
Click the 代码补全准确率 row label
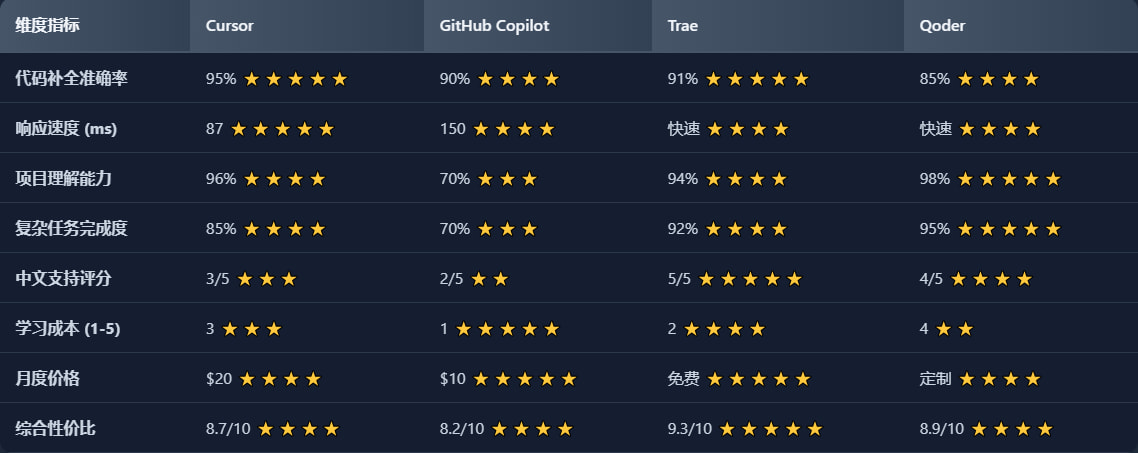72,79
